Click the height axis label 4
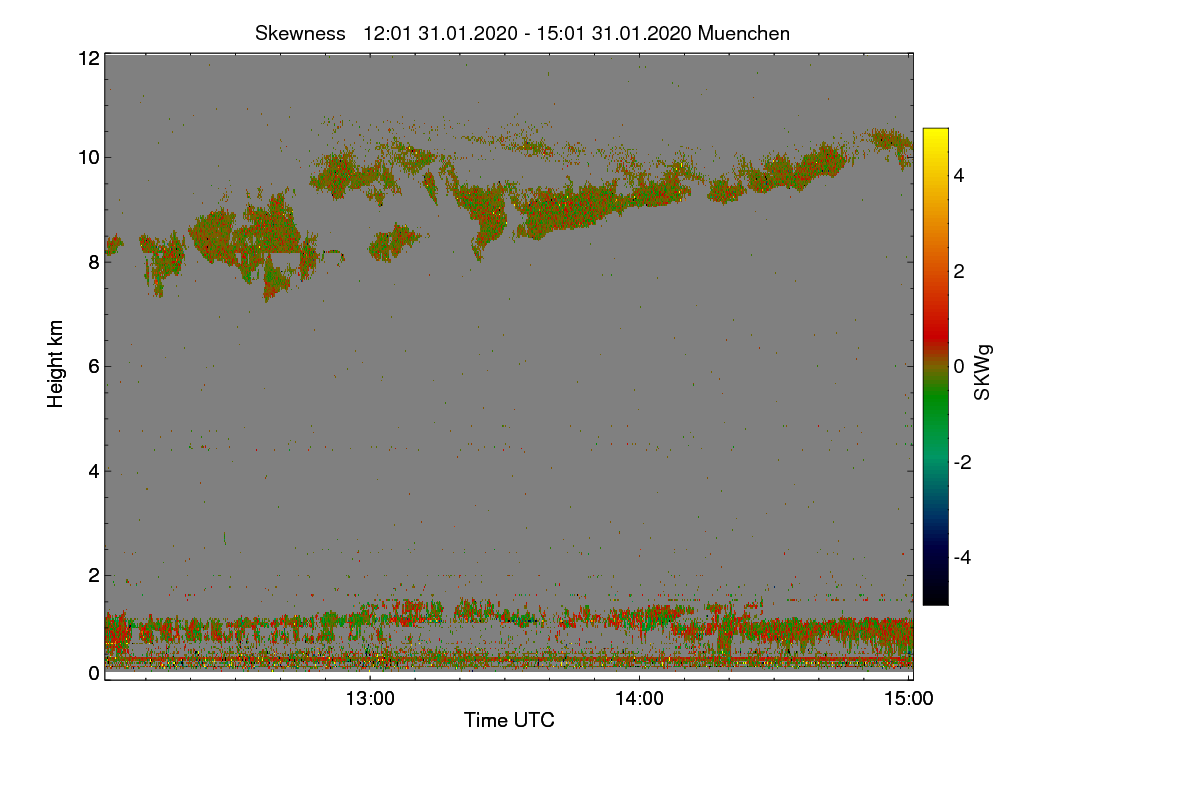 click(x=93, y=471)
